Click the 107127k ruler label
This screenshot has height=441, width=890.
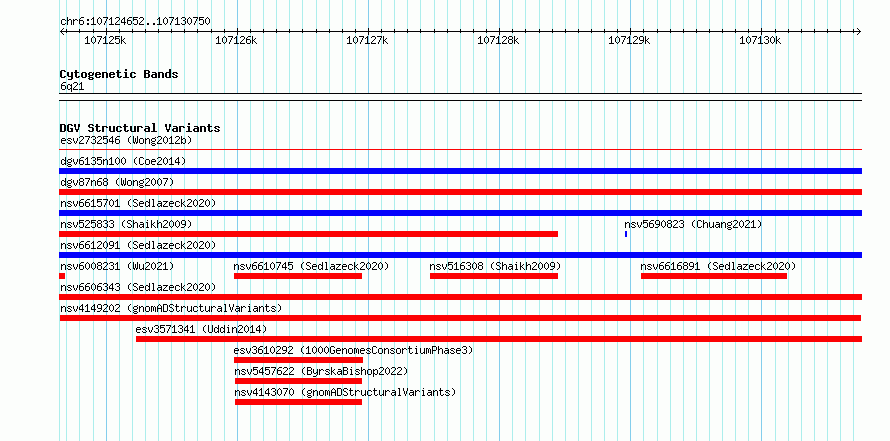367,40
